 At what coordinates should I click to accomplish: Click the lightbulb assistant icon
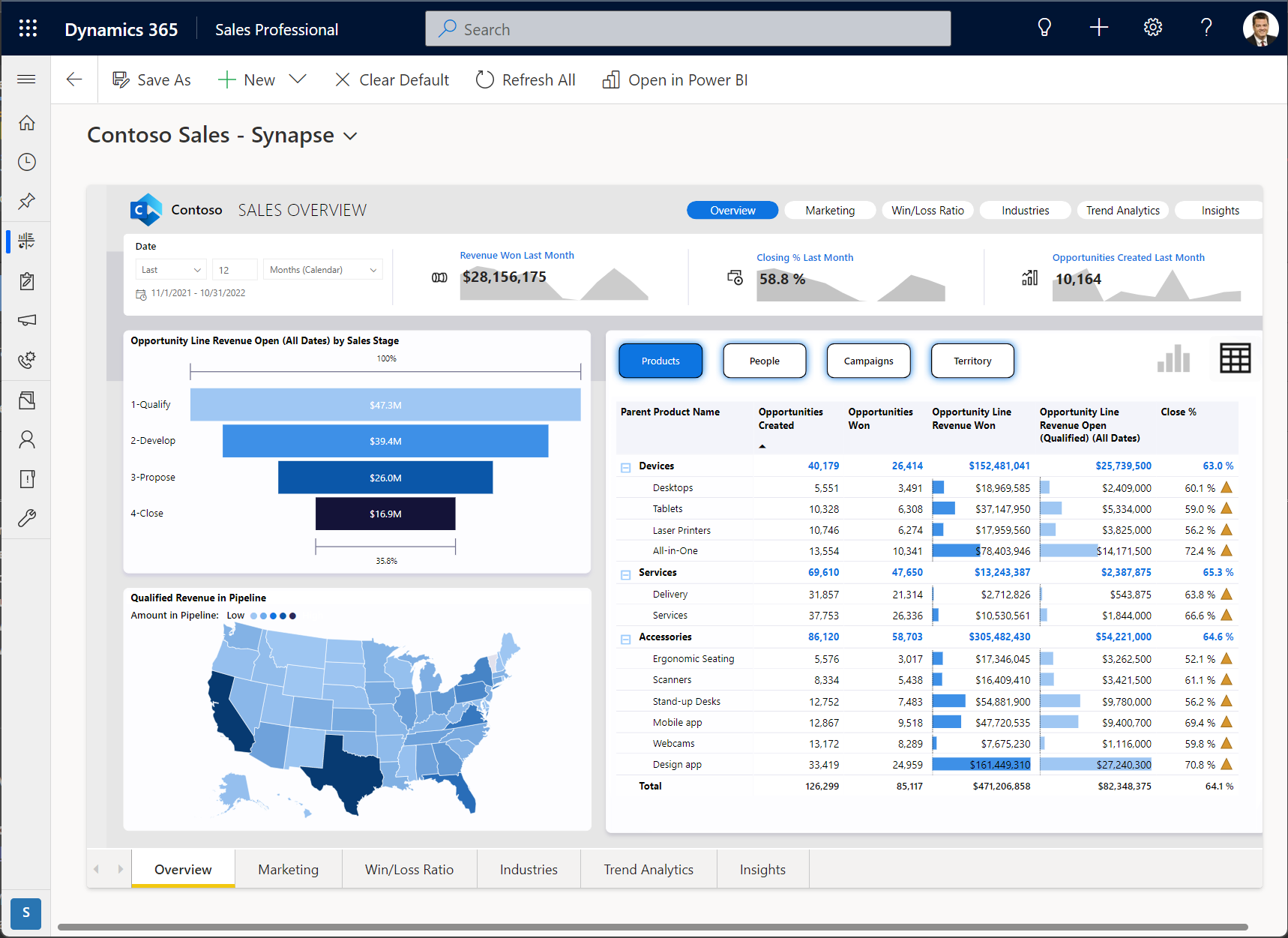[x=1044, y=28]
